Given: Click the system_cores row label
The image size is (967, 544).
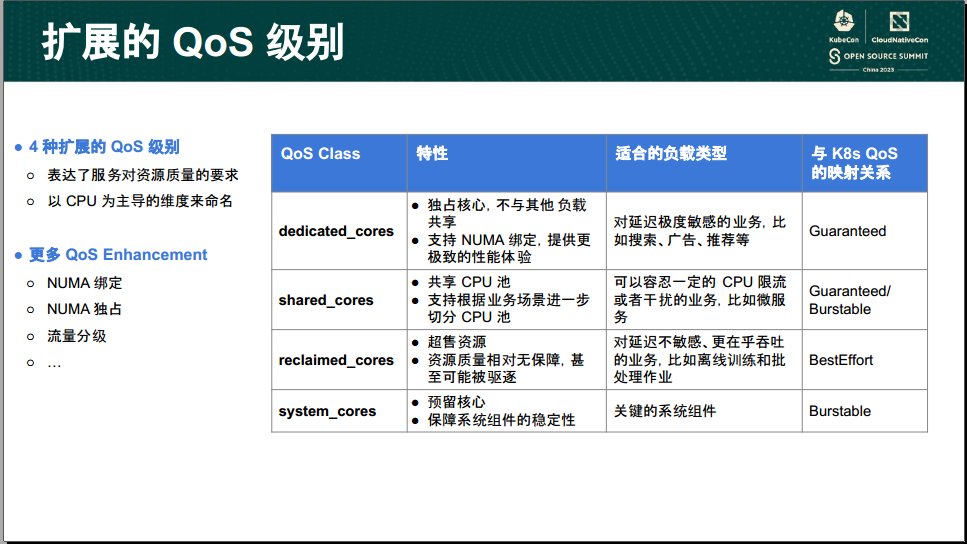Looking at the screenshot, I should click(x=327, y=411).
